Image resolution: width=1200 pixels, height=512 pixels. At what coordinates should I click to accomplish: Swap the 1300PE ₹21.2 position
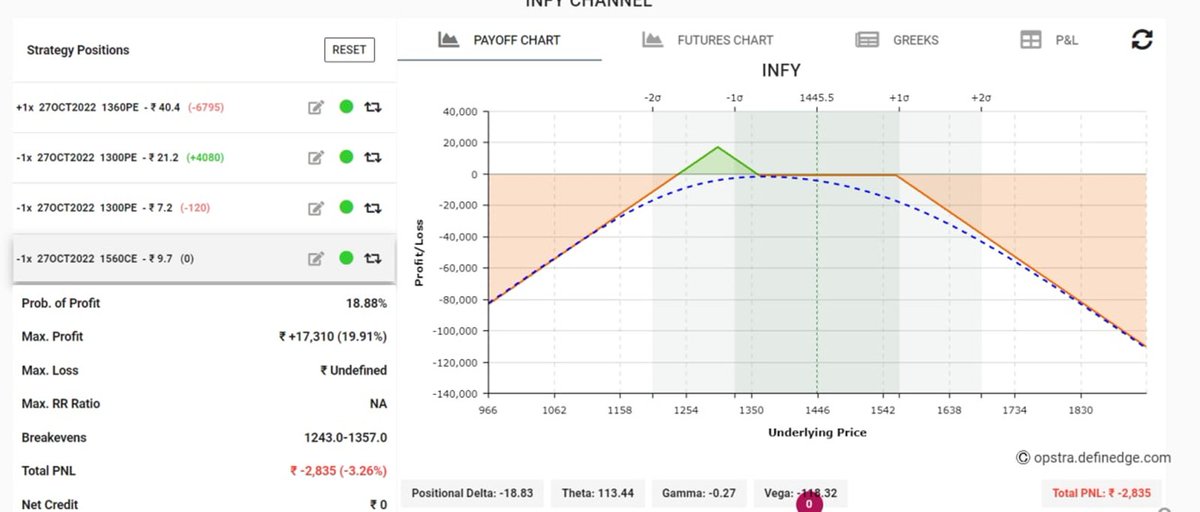click(x=373, y=157)
